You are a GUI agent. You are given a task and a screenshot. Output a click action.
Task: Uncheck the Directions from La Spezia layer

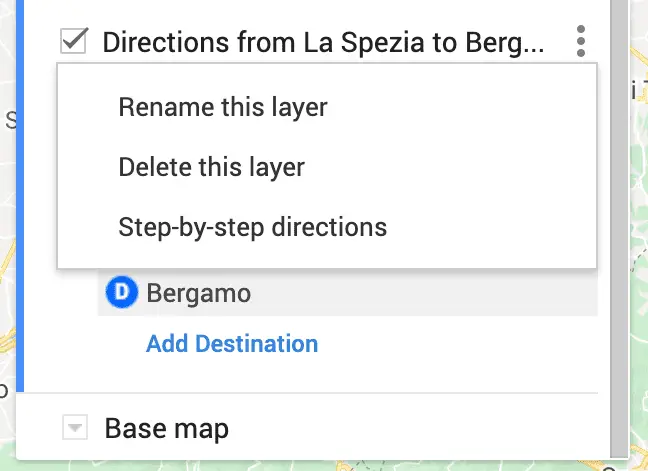(x=74, y=40)
